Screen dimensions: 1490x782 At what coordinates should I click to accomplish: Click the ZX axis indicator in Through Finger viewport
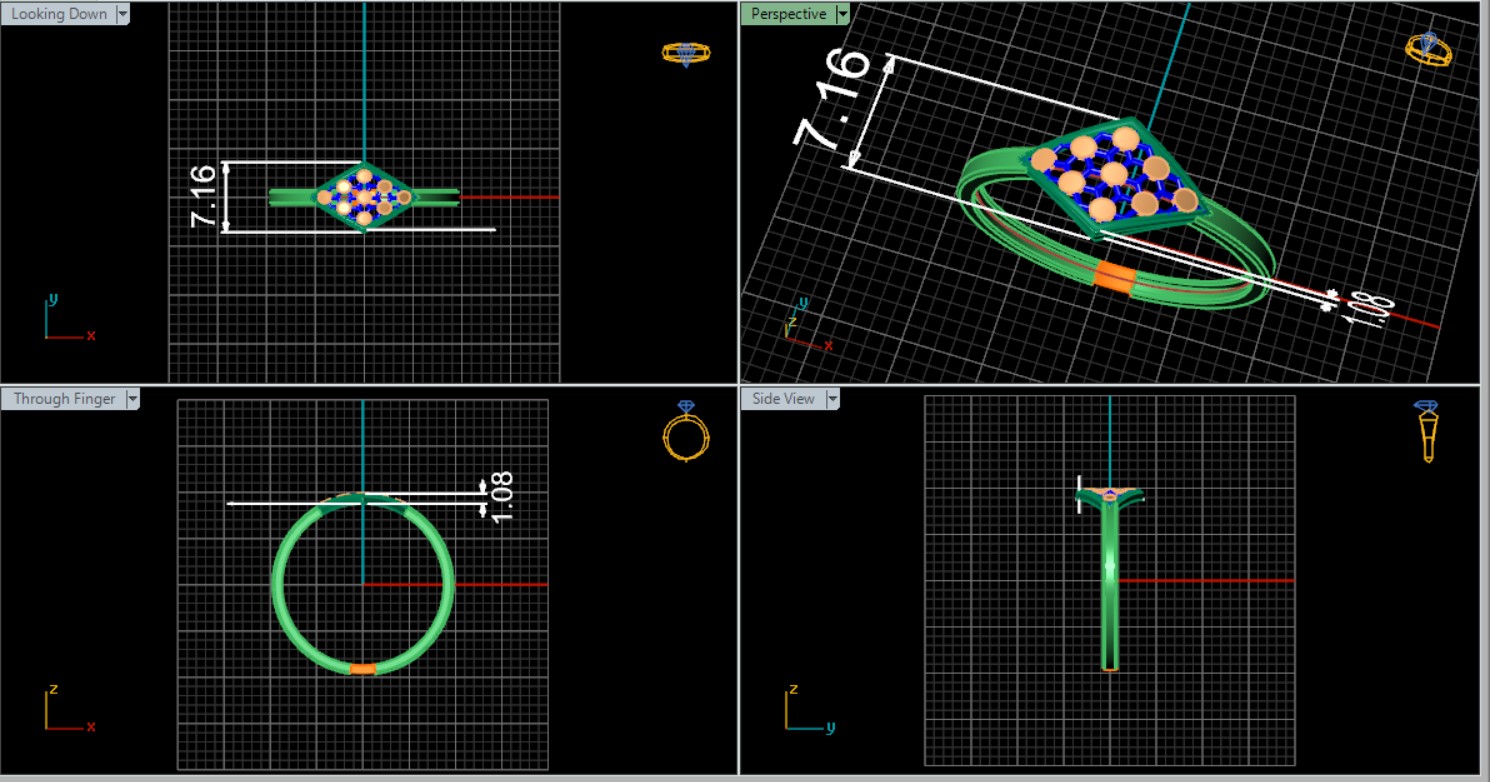click(66, 711)
